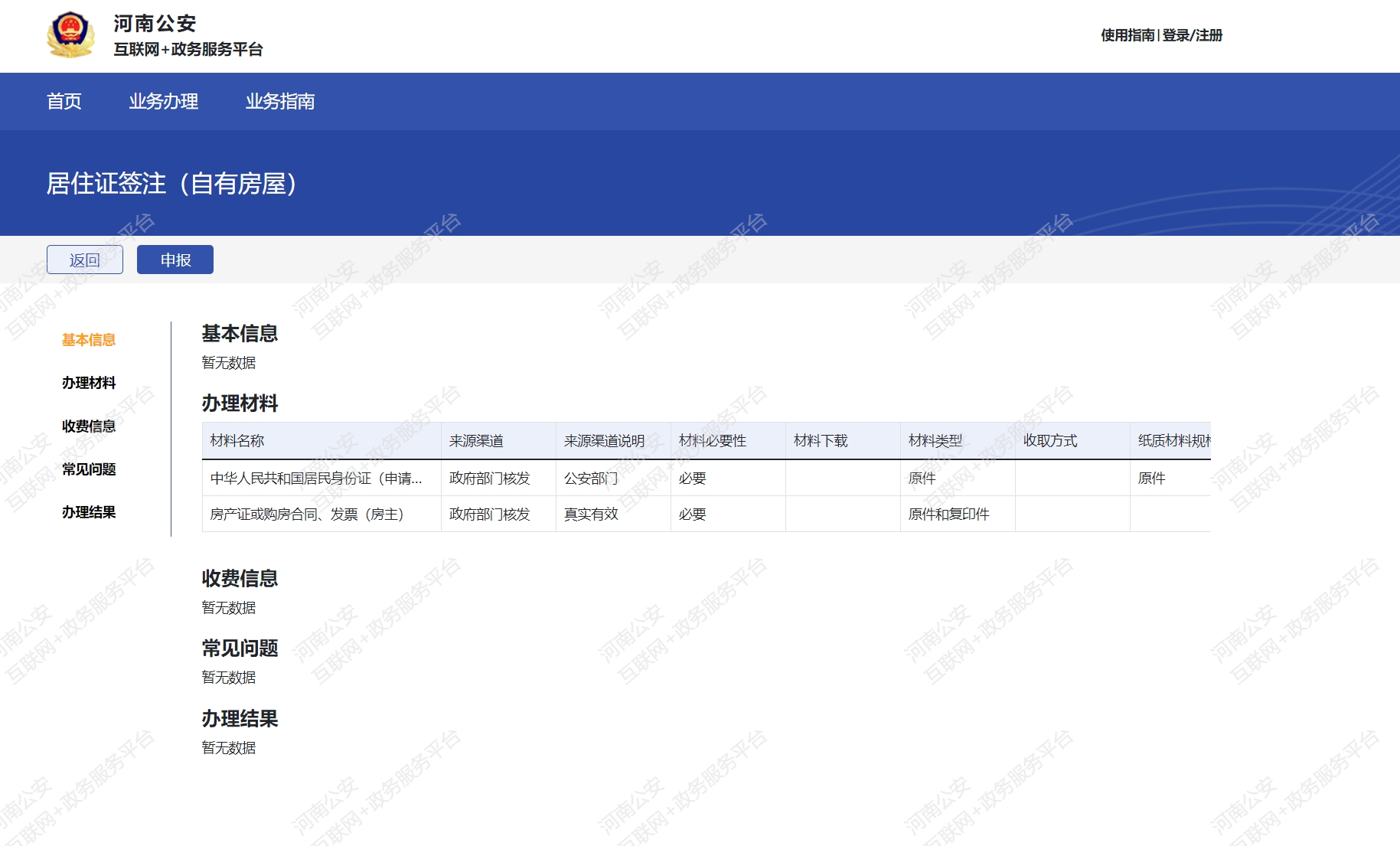Select 办理材料 in the side navigation
This screenshot has width=1400, height=846.
(x=89, y=383)
